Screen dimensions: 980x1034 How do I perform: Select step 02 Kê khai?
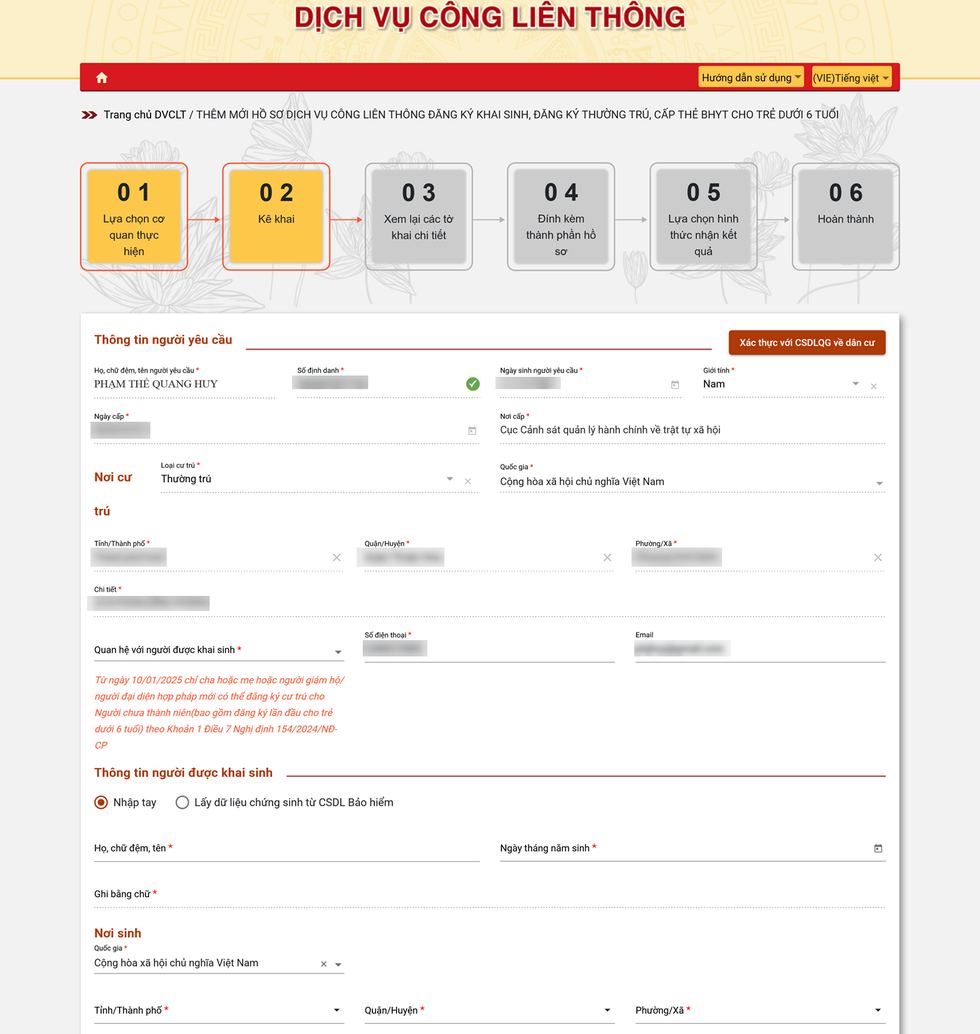coord(276,217)
